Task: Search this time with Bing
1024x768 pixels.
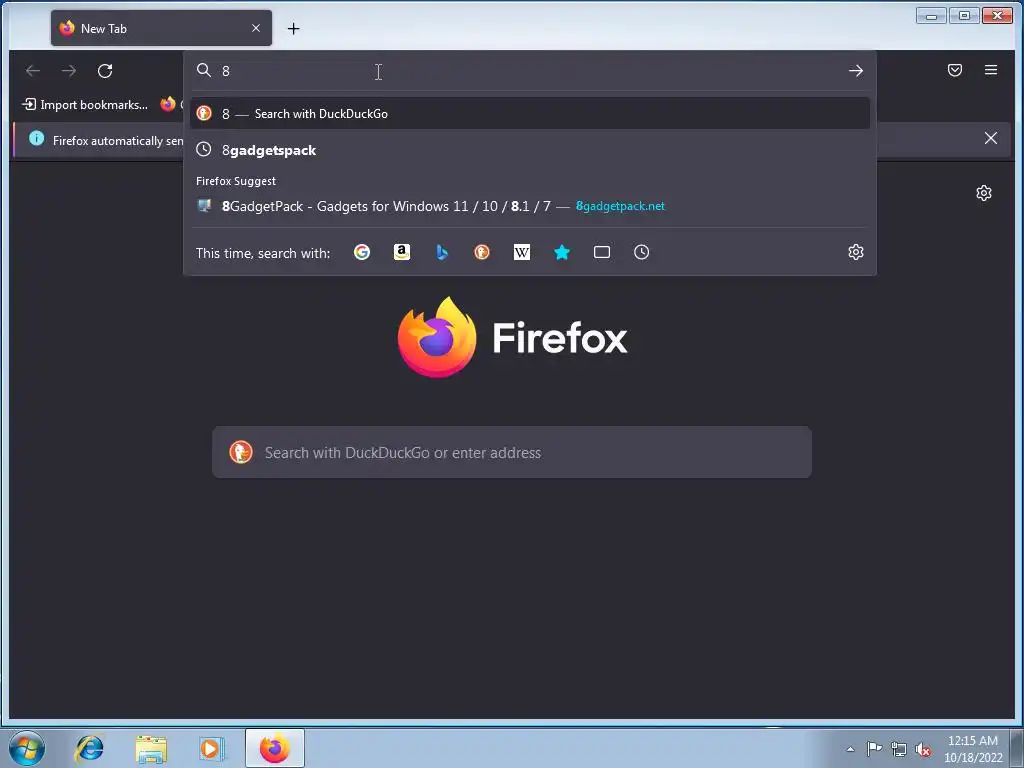Action: [x=442, y=252]
